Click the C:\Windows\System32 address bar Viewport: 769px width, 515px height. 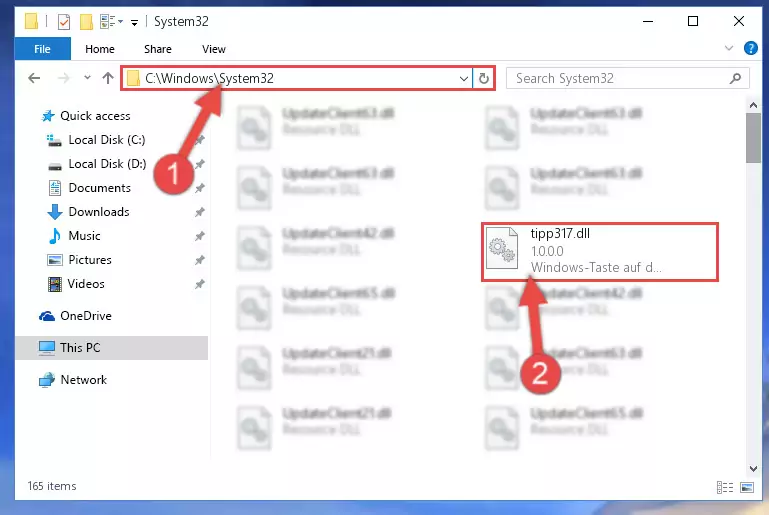(297, 78)
